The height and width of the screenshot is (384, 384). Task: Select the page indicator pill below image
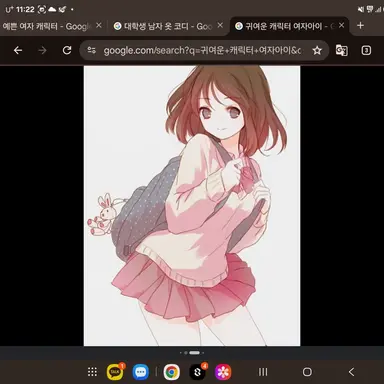tap(194, 353)
